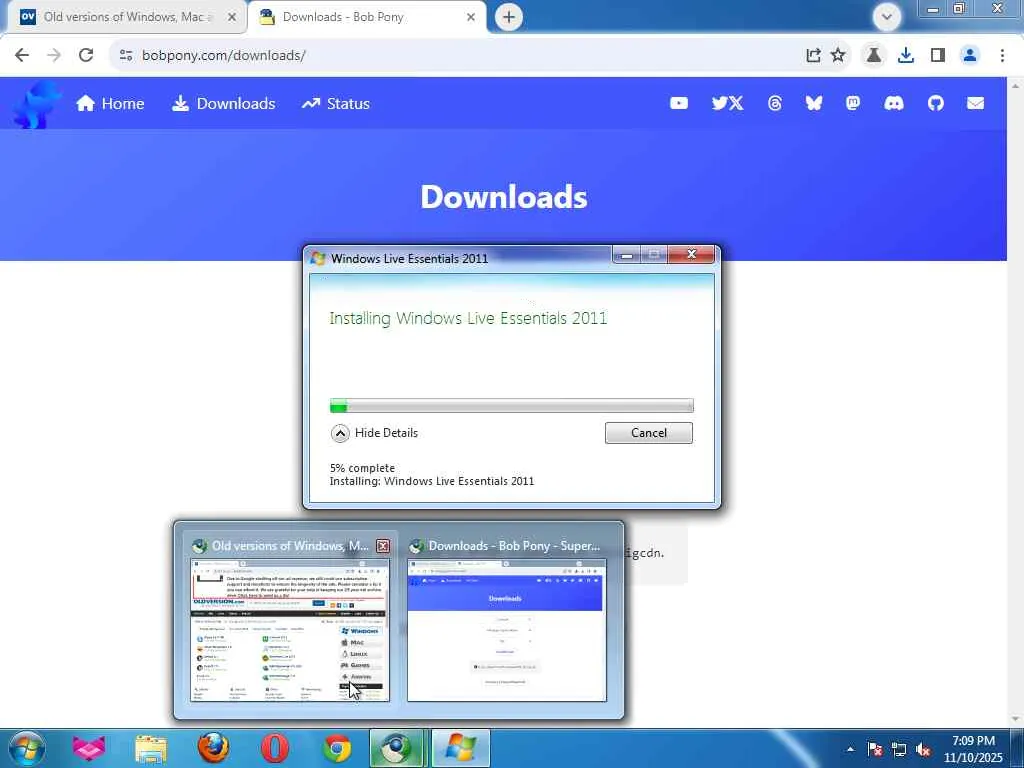Open a new browser tab
The height and width of the screenshot is (768, 1024).
pyautogui.click(x=509, y=17)
